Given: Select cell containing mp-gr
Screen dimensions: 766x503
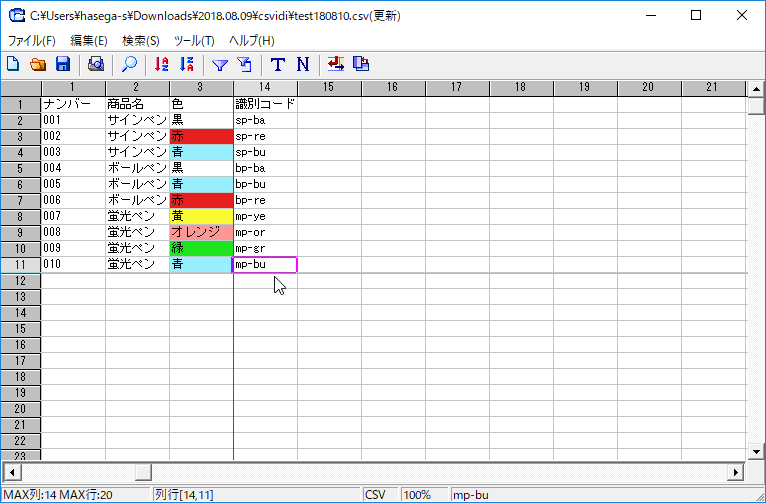Looking at the screenshot, I should pyautogui.click(x=265, y=249).
